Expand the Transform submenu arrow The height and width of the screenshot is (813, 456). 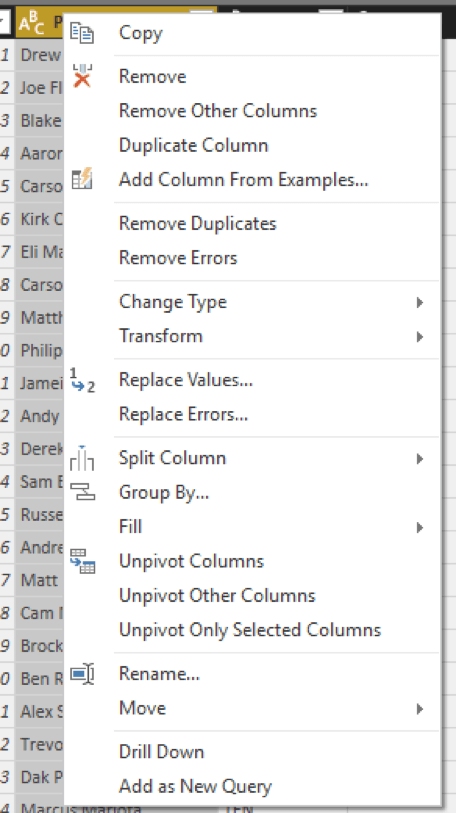coord(420,337)
